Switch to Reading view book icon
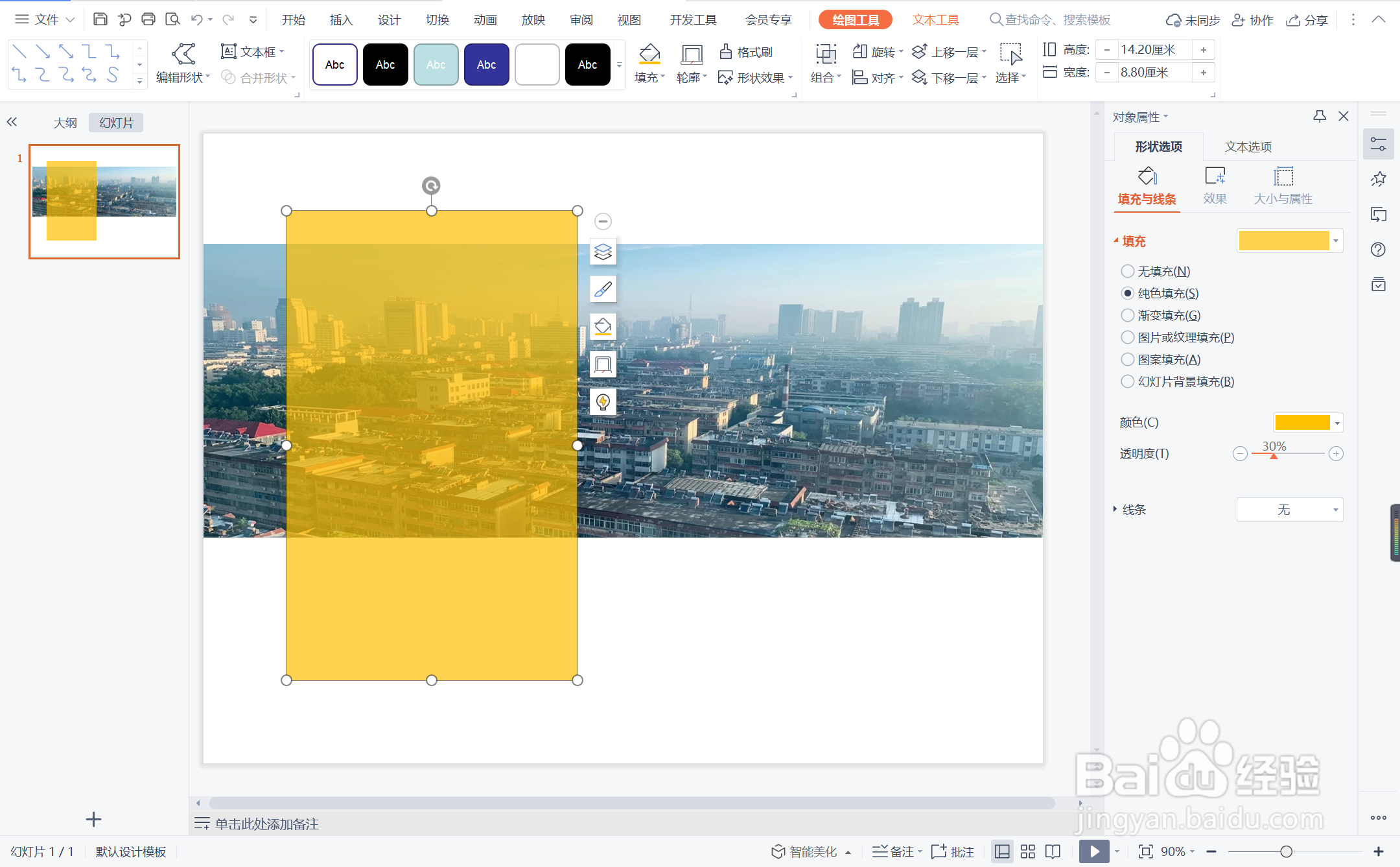This screenshot has height=867, width=1400. (1053, 851)
